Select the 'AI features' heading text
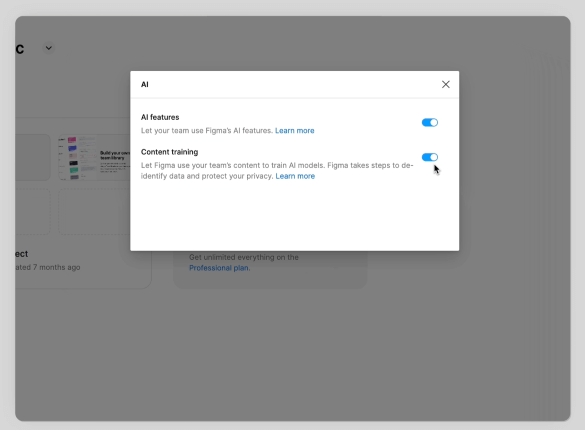This screenshot has width=585, height=430. pos(160,117)
